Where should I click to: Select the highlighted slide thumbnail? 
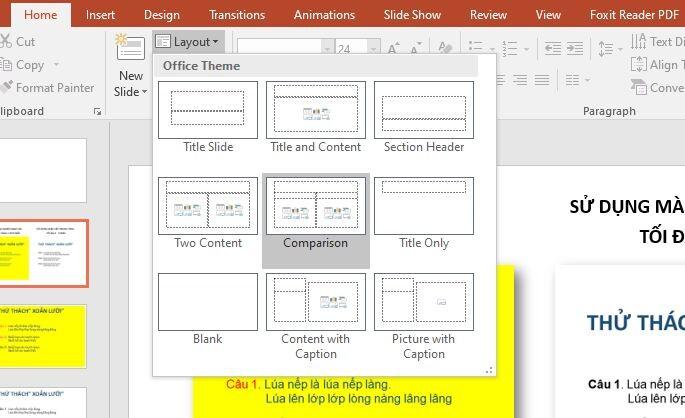click(44, 253)
